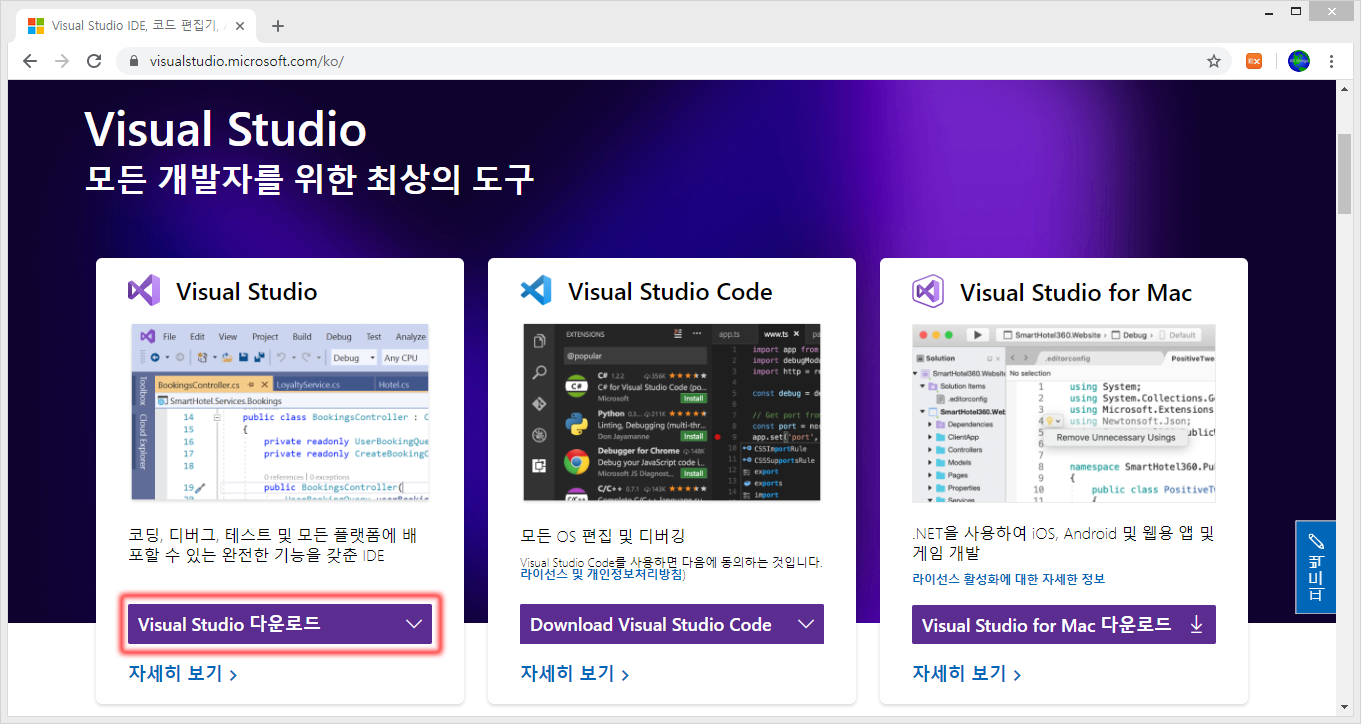Reload the current page
The width and height of the screenshot is (1361, 724).
[94, 61]
